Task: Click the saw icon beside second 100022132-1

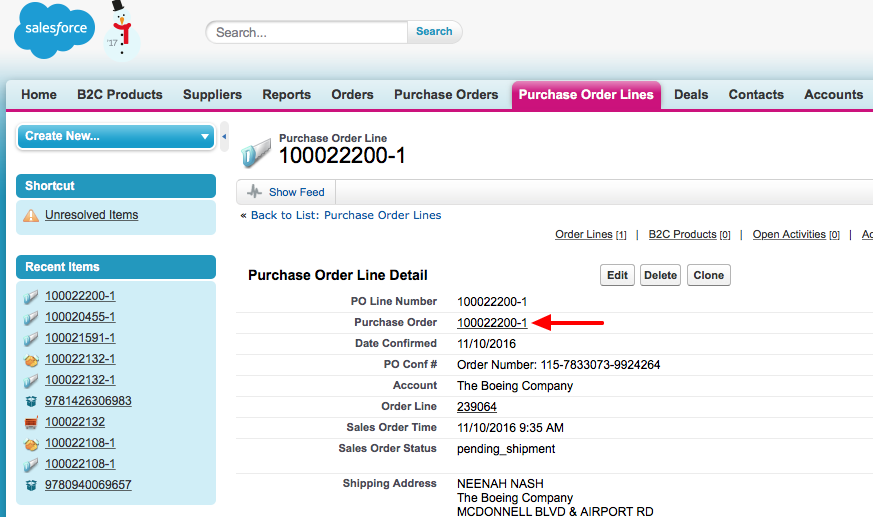Action: [31, 381]
